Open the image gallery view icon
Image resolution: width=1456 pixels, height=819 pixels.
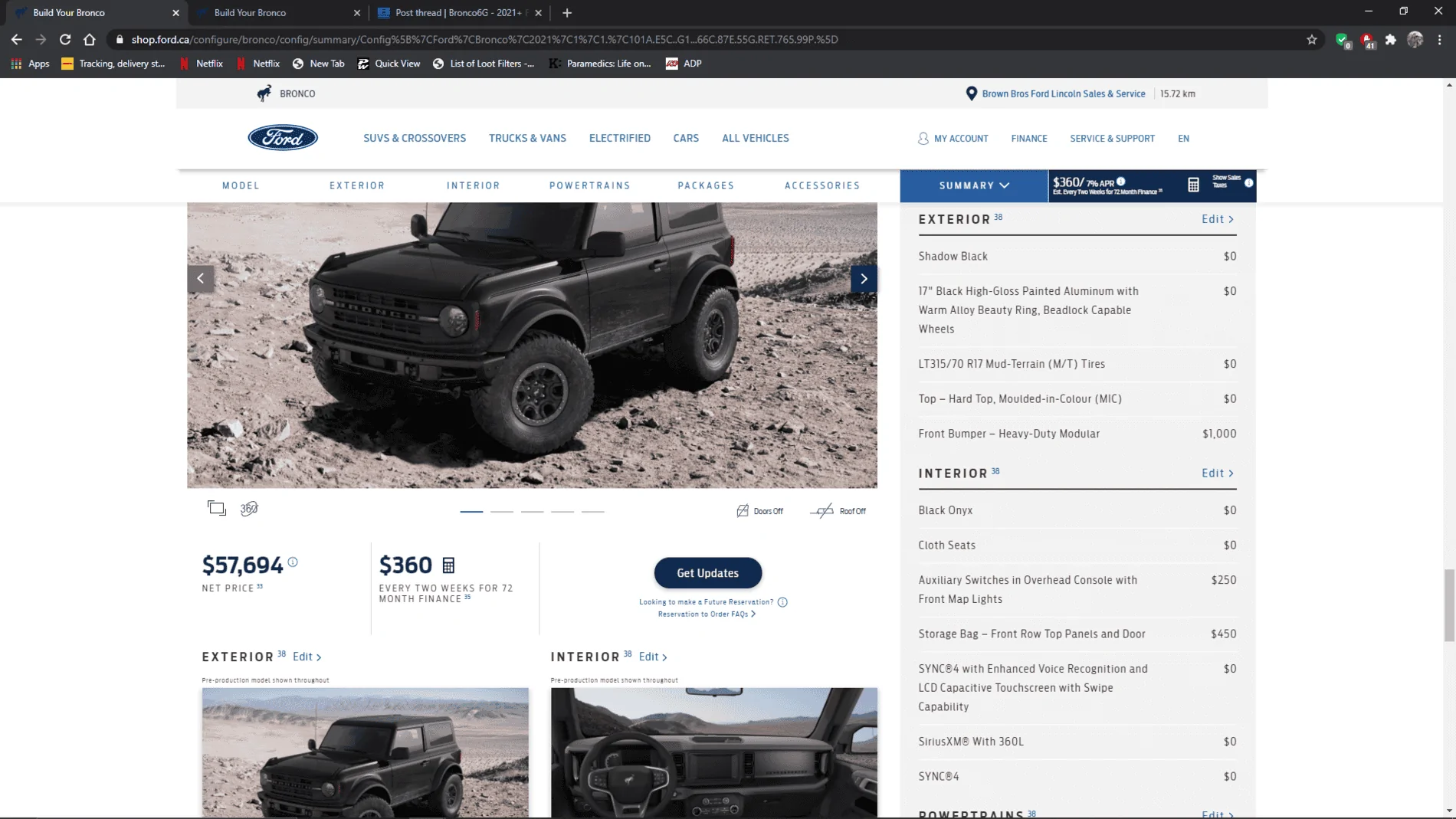217,508
